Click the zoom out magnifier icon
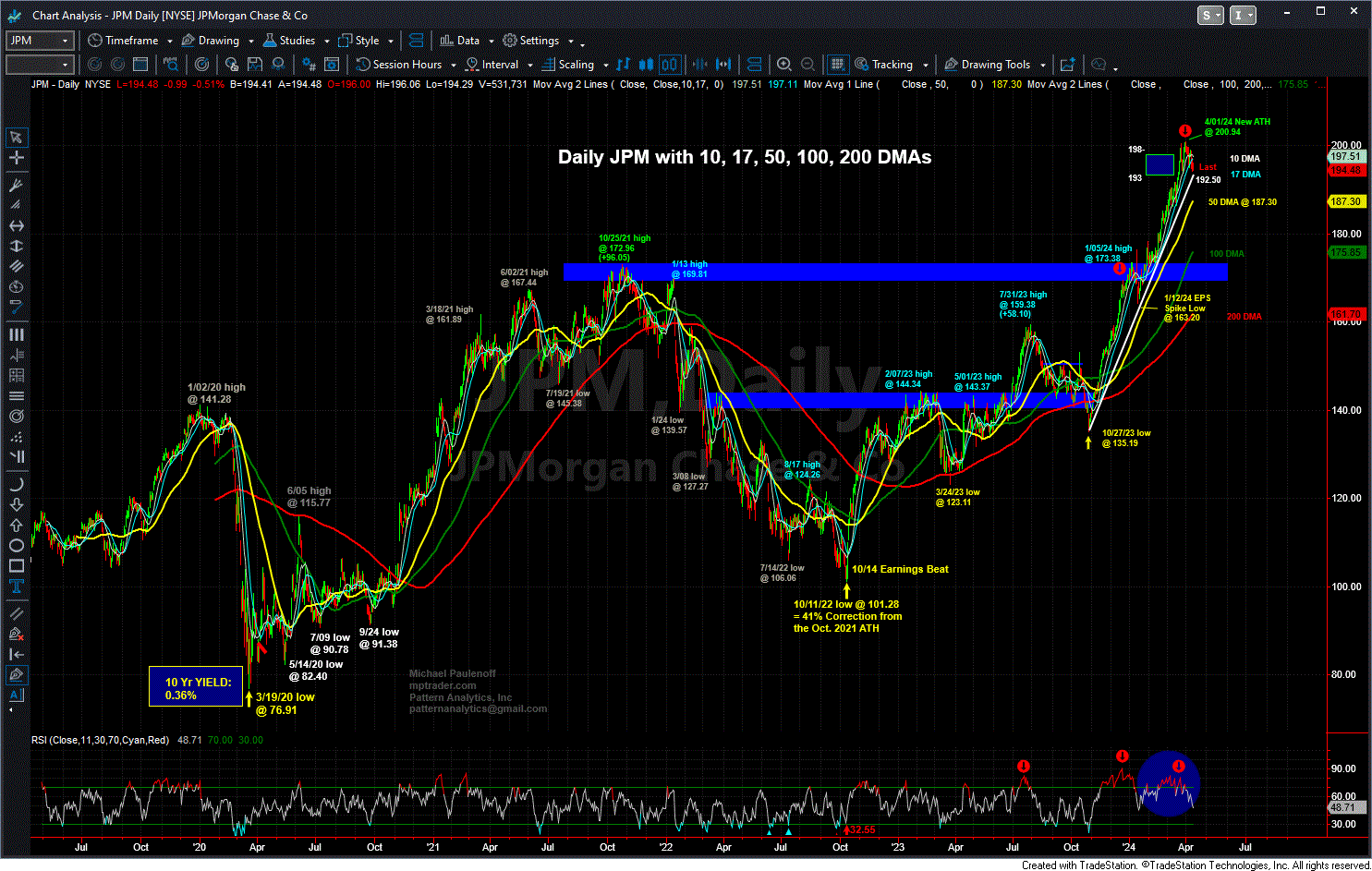The height and width of the screenshot is (871, 1372). [x=807, y=65]
